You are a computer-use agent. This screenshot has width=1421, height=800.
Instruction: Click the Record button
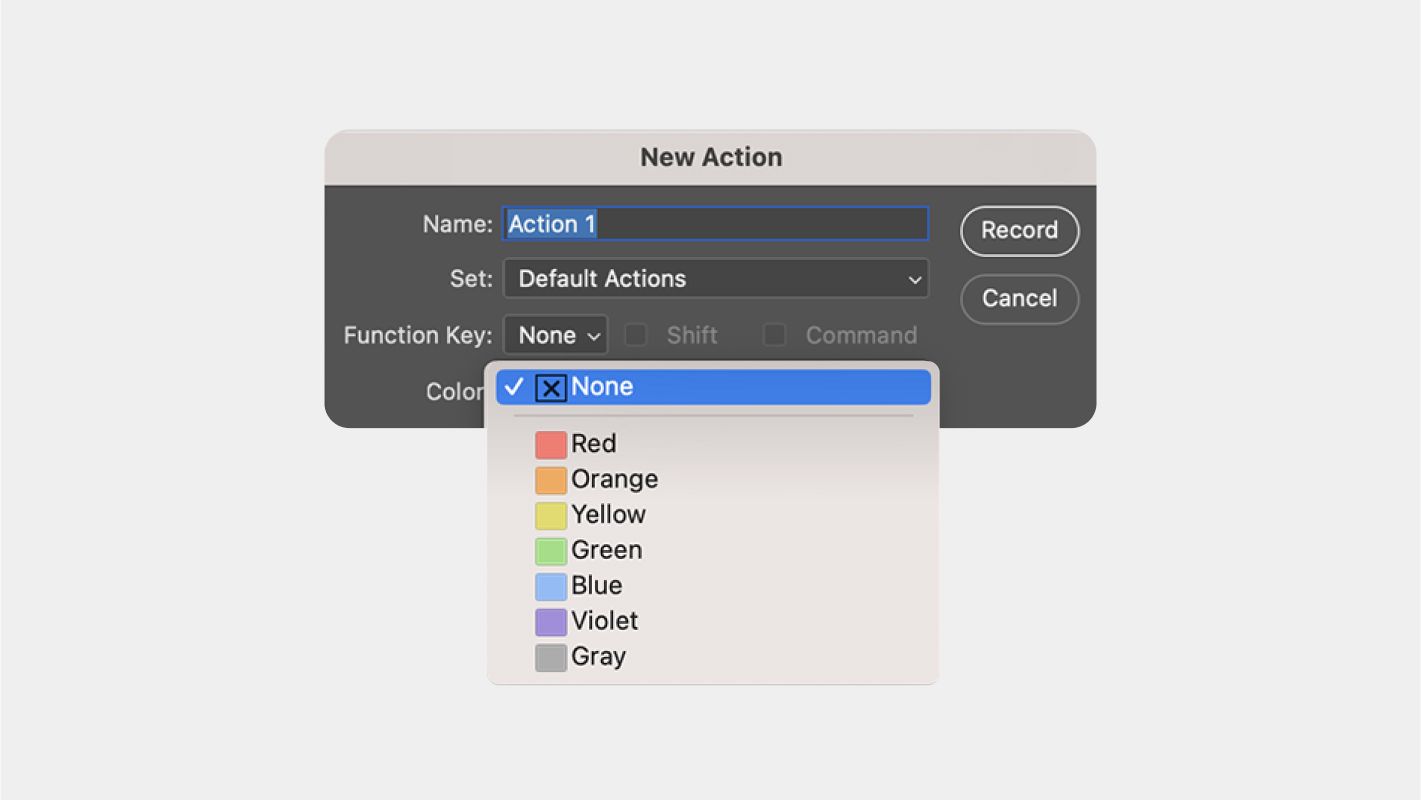1019,231
